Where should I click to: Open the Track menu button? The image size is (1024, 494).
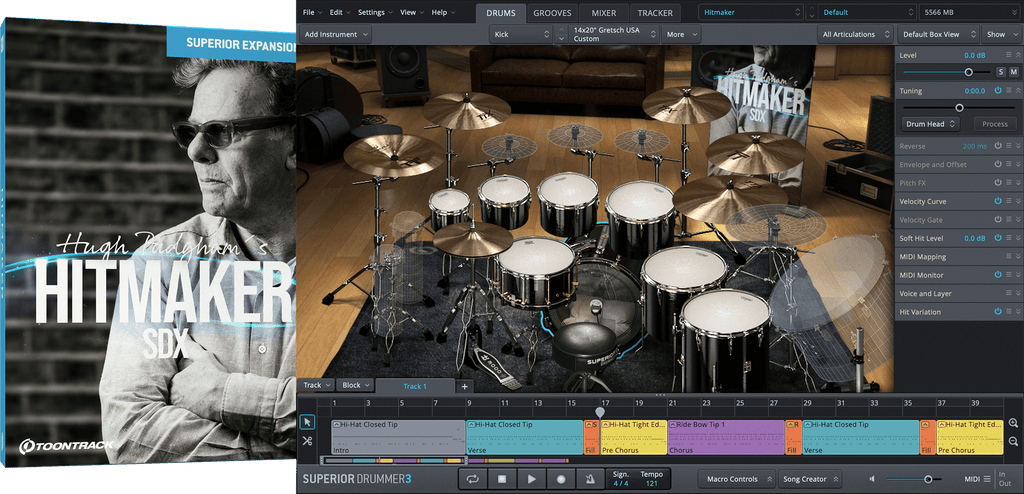click(317, 386)
